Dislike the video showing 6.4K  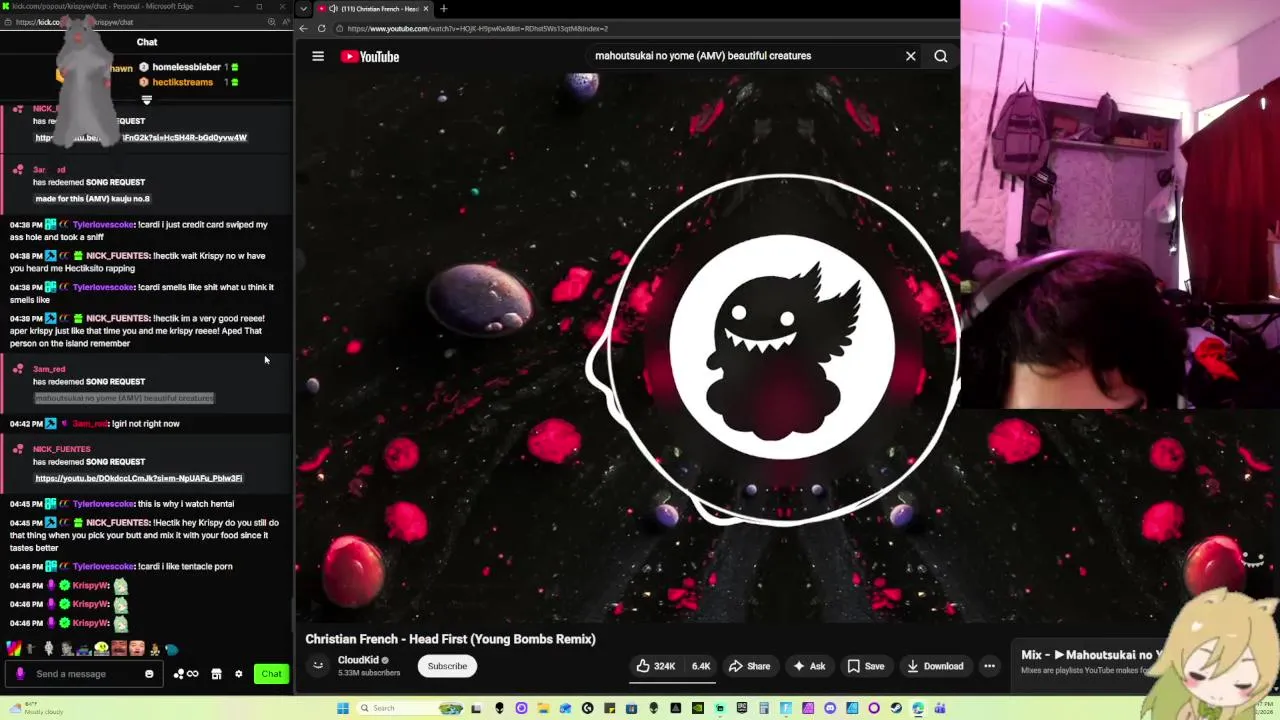(700, 666)
